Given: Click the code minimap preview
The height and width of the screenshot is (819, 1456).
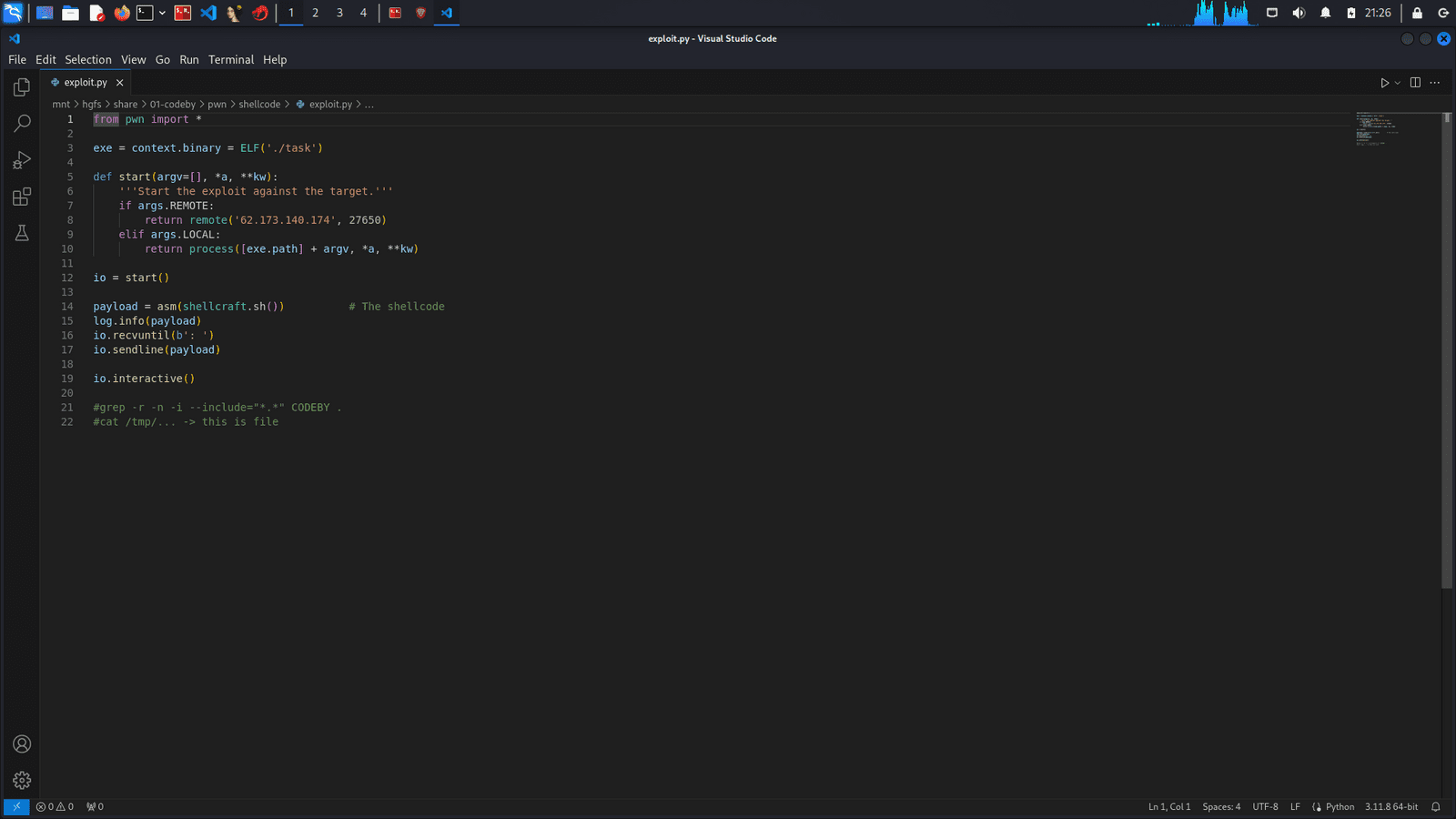Looking at the screenshot, I should click(x=1379, y=129).
